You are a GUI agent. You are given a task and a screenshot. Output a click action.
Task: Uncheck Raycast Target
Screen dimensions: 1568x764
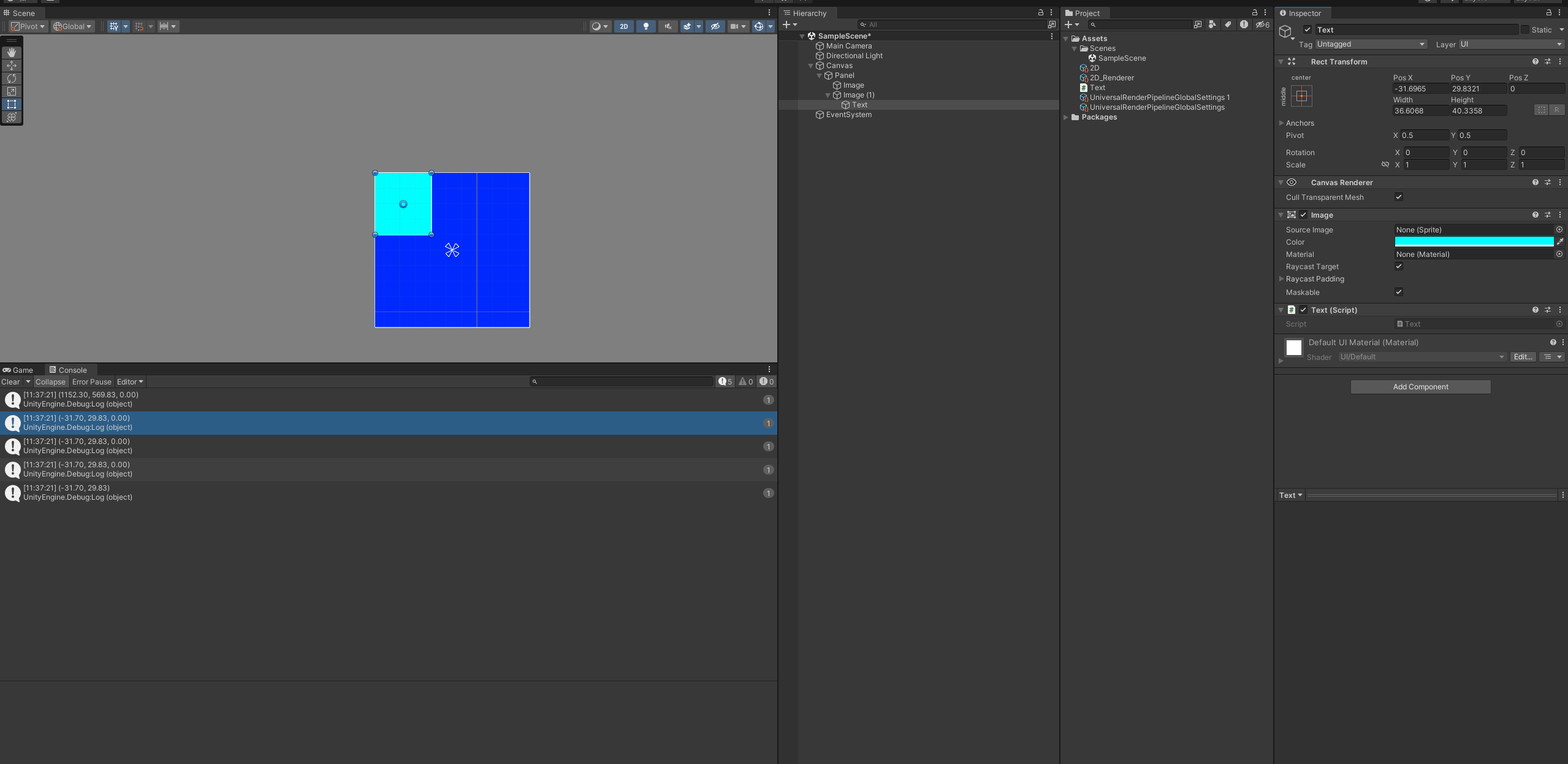(1399, 266)
